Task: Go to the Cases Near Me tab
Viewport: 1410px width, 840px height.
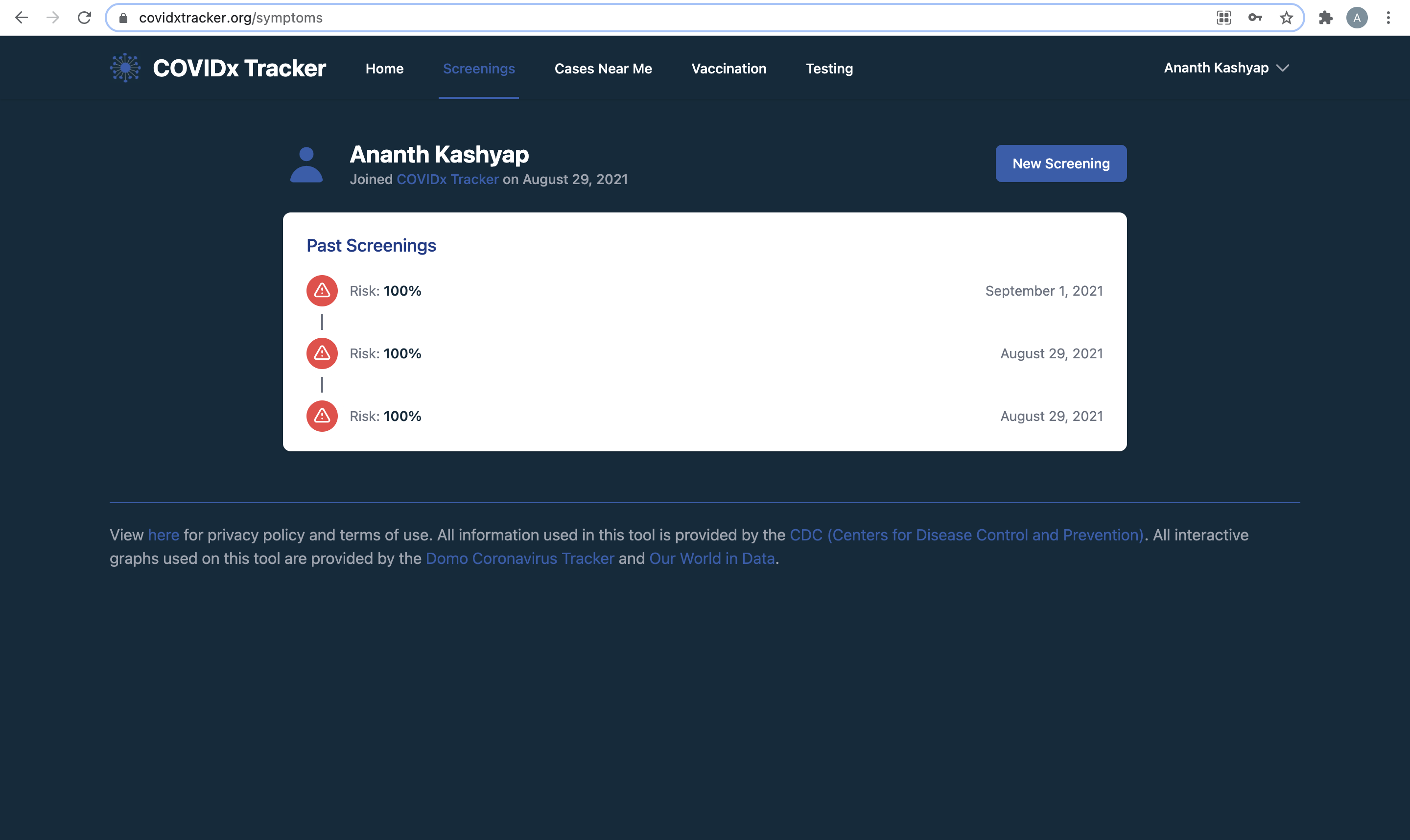Action: click(x=603, y=69)
